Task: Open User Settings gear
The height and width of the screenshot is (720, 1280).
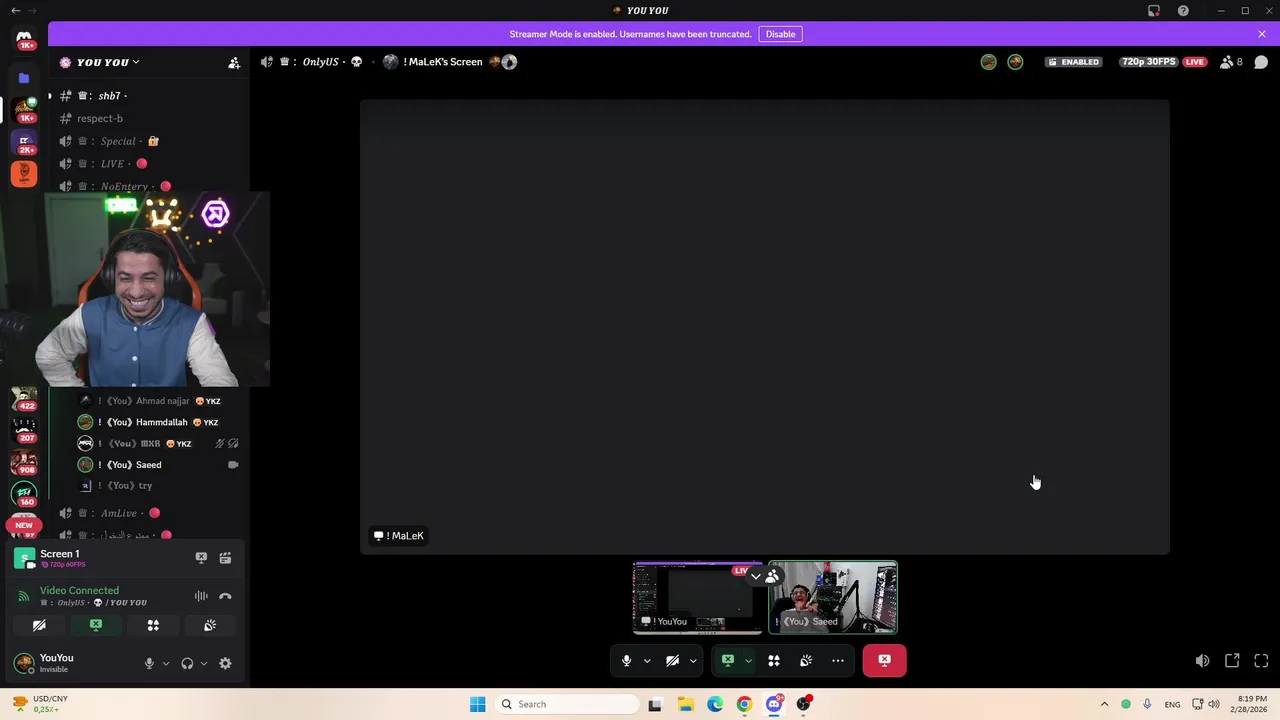Action: [225, 663]
